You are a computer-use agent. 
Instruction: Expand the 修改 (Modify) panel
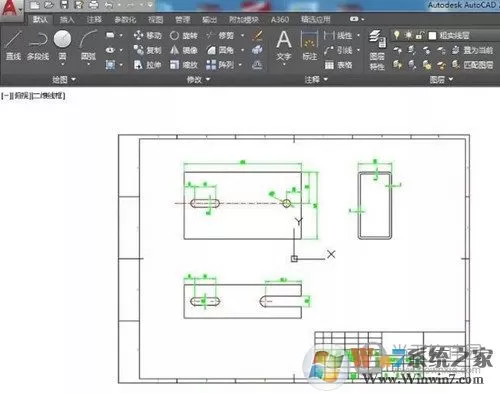point(198,79)
